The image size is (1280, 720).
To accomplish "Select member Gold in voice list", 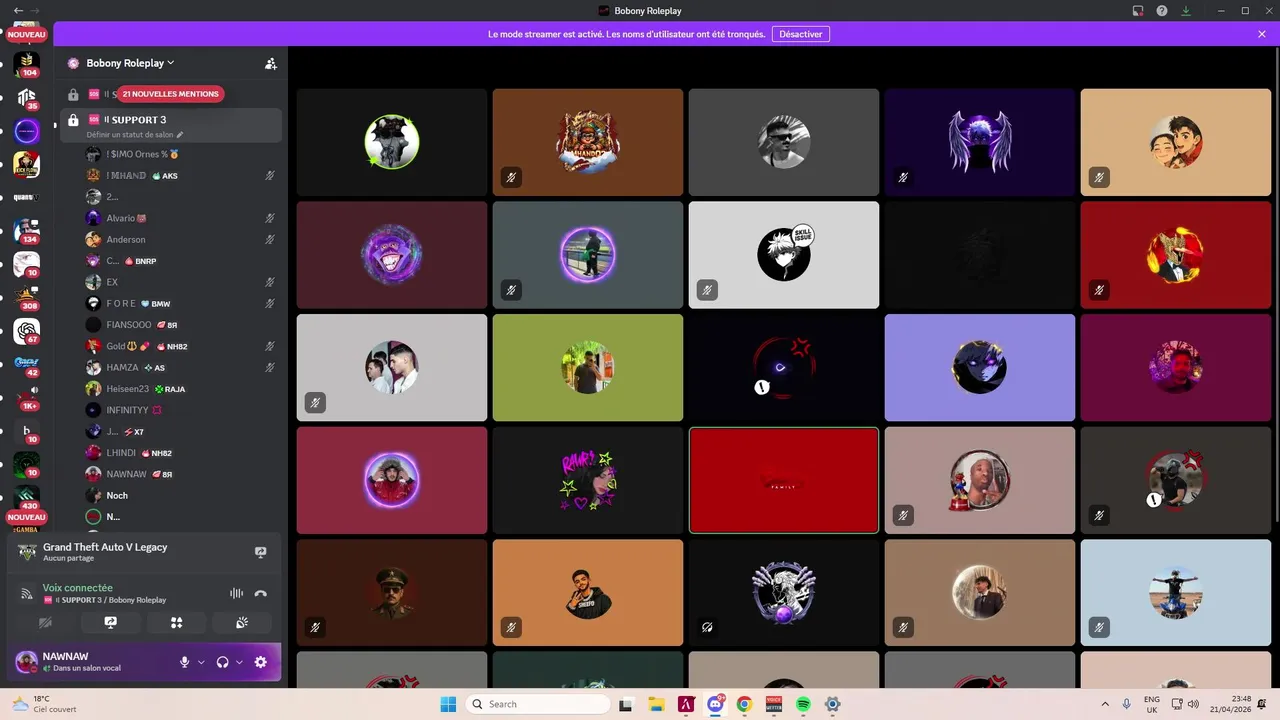I will [180, 346].
